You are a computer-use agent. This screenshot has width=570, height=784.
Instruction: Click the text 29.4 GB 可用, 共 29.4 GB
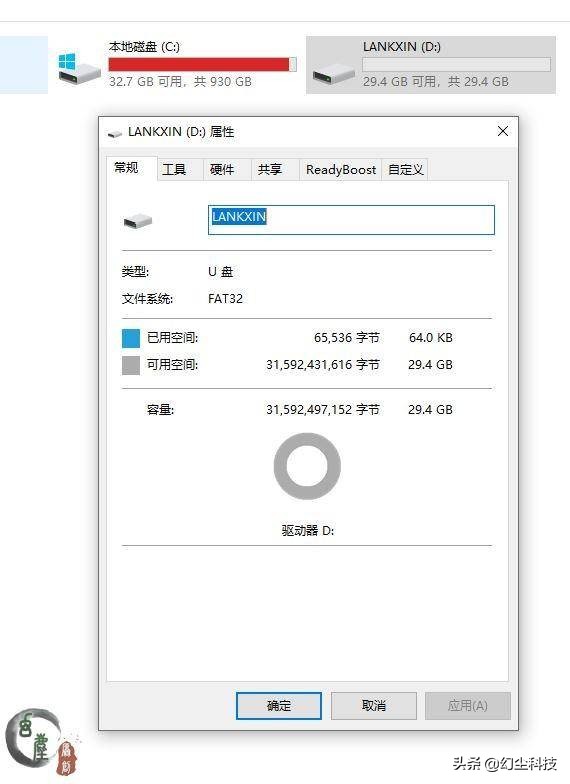[x=436, y=82]
